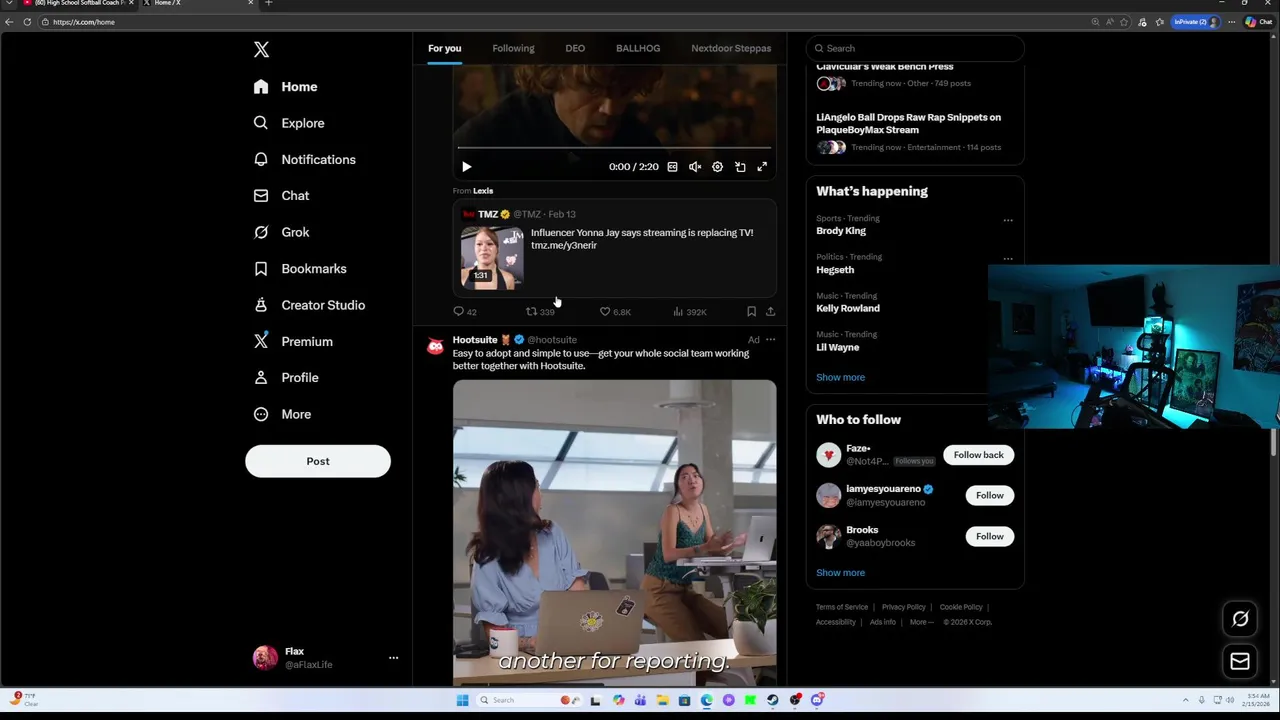Open Creator Studio in sidebar
Viewport: 1280px width, 720px height.
pos(309,305)
